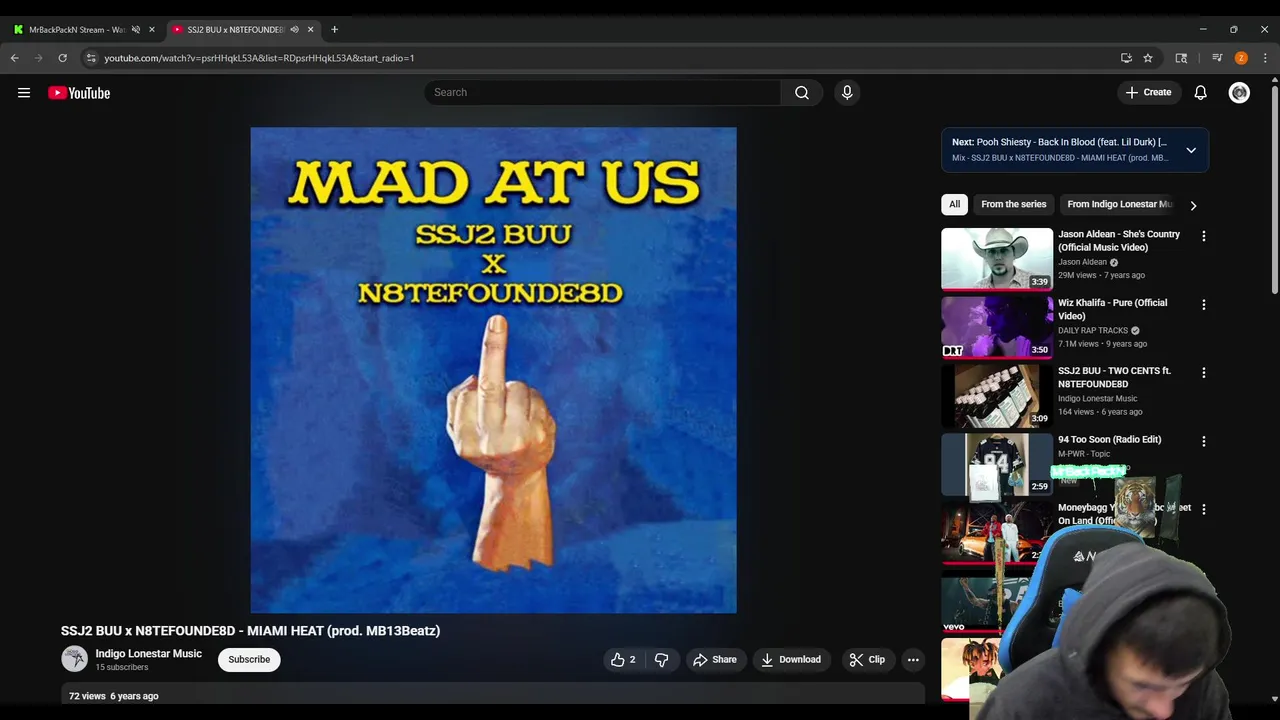This screenshot has height=720, width=1280.
Task: Subscribe to Indigo Lonestar Music
Action: click(249, 660)
